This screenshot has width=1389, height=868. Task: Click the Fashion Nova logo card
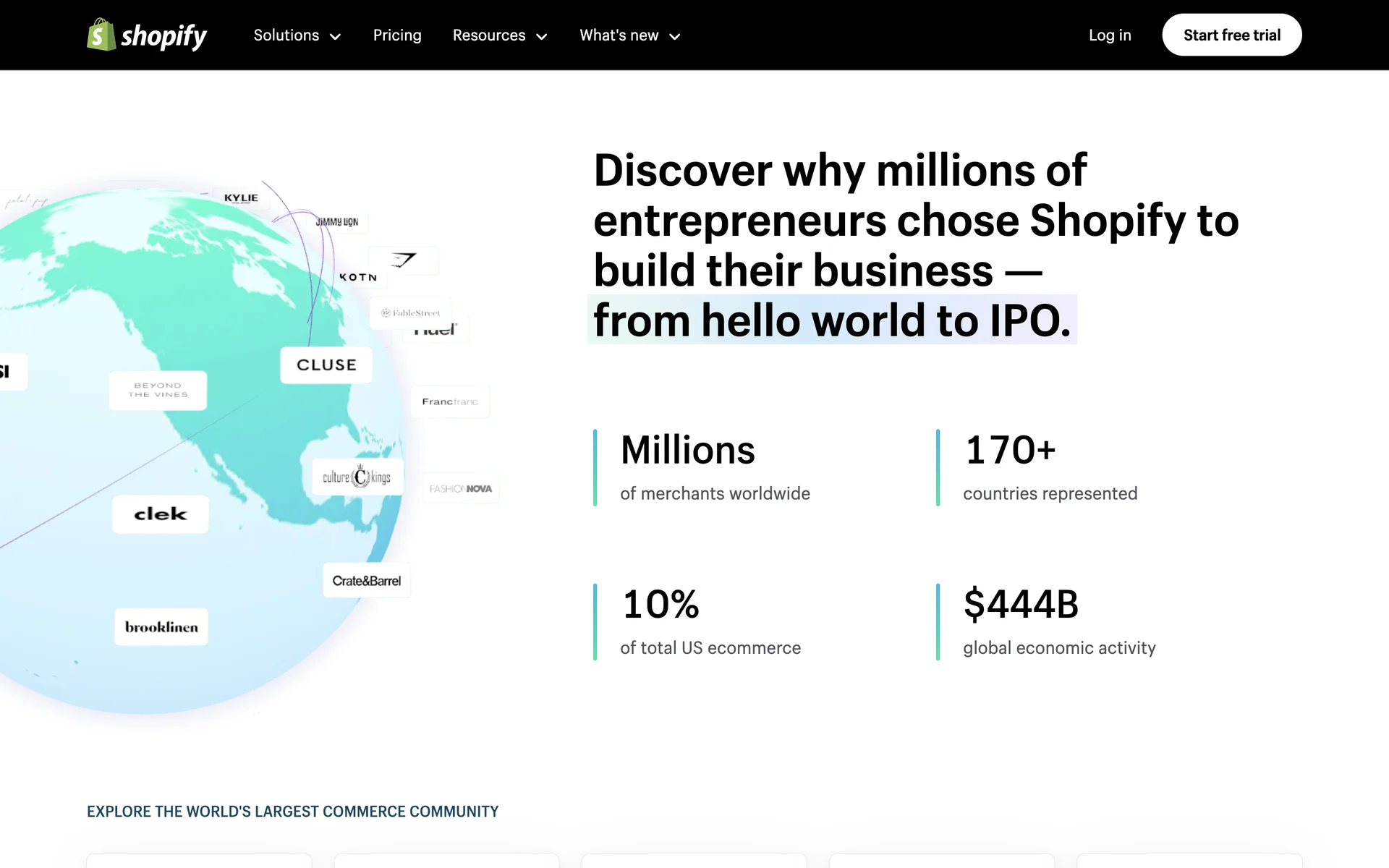(461, 489)
